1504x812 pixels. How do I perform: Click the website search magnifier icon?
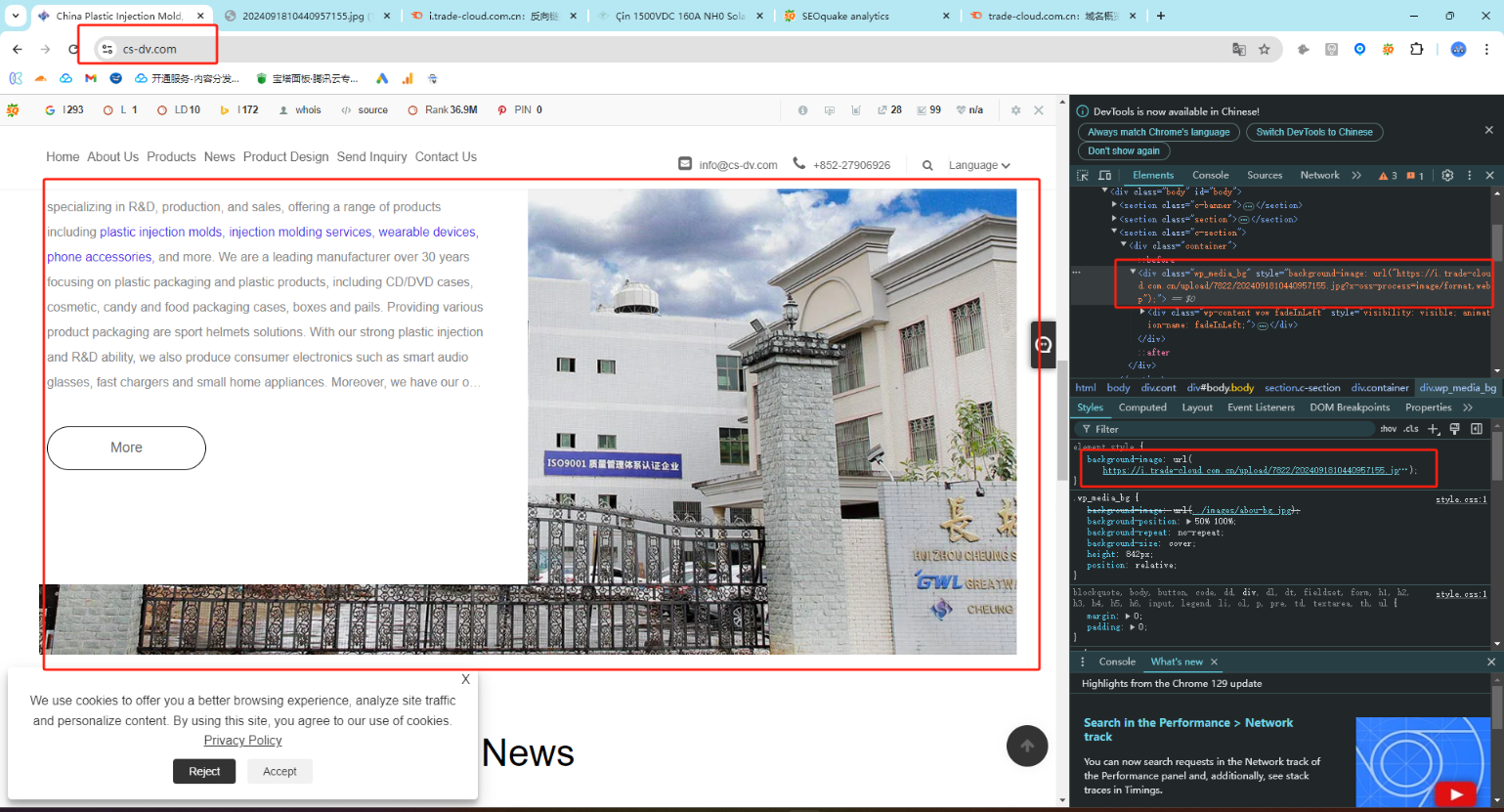[927, 166]
